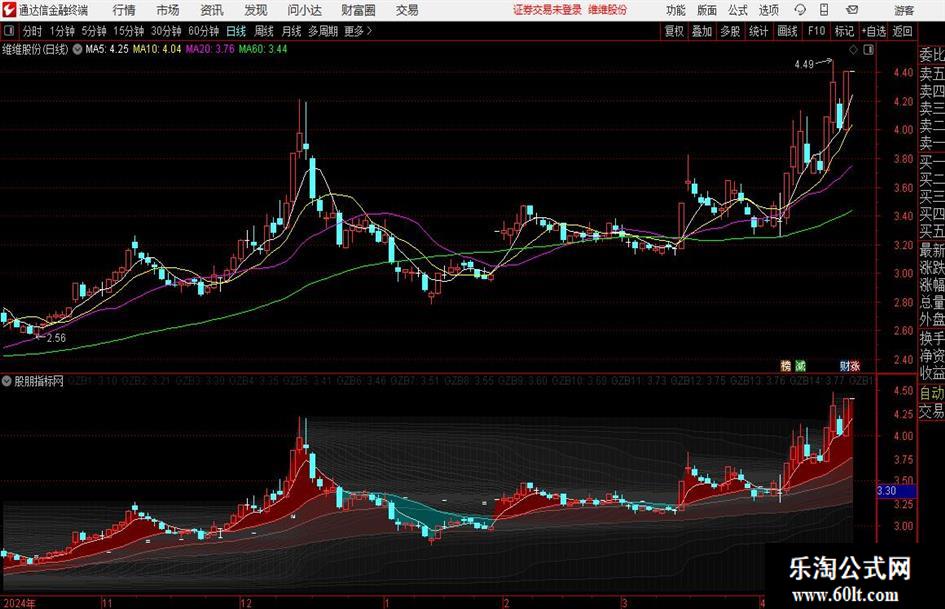Open the 版面 menu
This screenshot has width=945, height=609.
tap(706, 10)
